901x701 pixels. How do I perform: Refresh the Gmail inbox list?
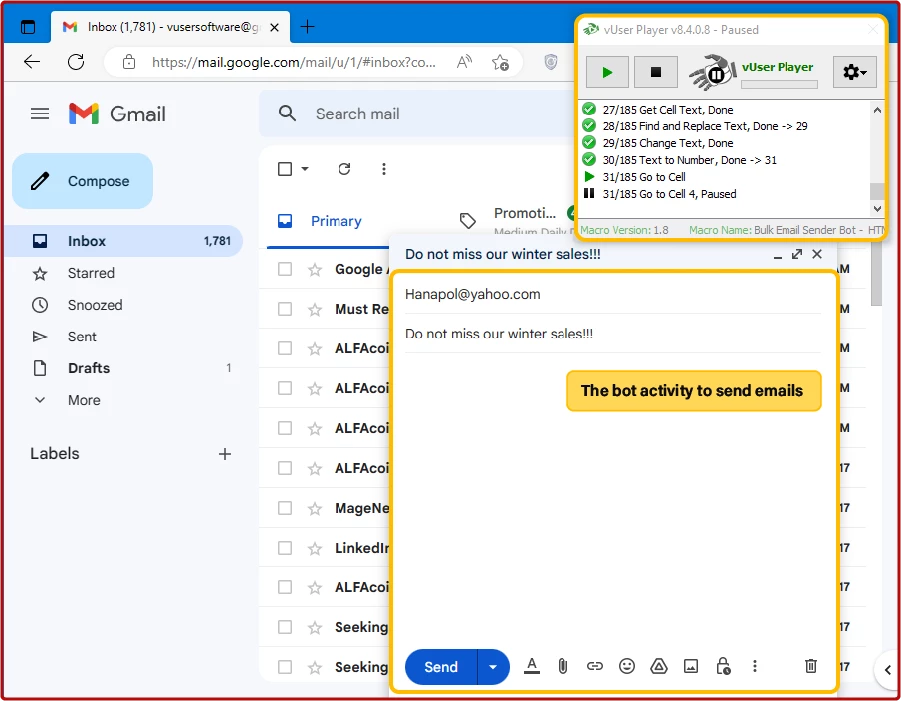pos(344,169)
